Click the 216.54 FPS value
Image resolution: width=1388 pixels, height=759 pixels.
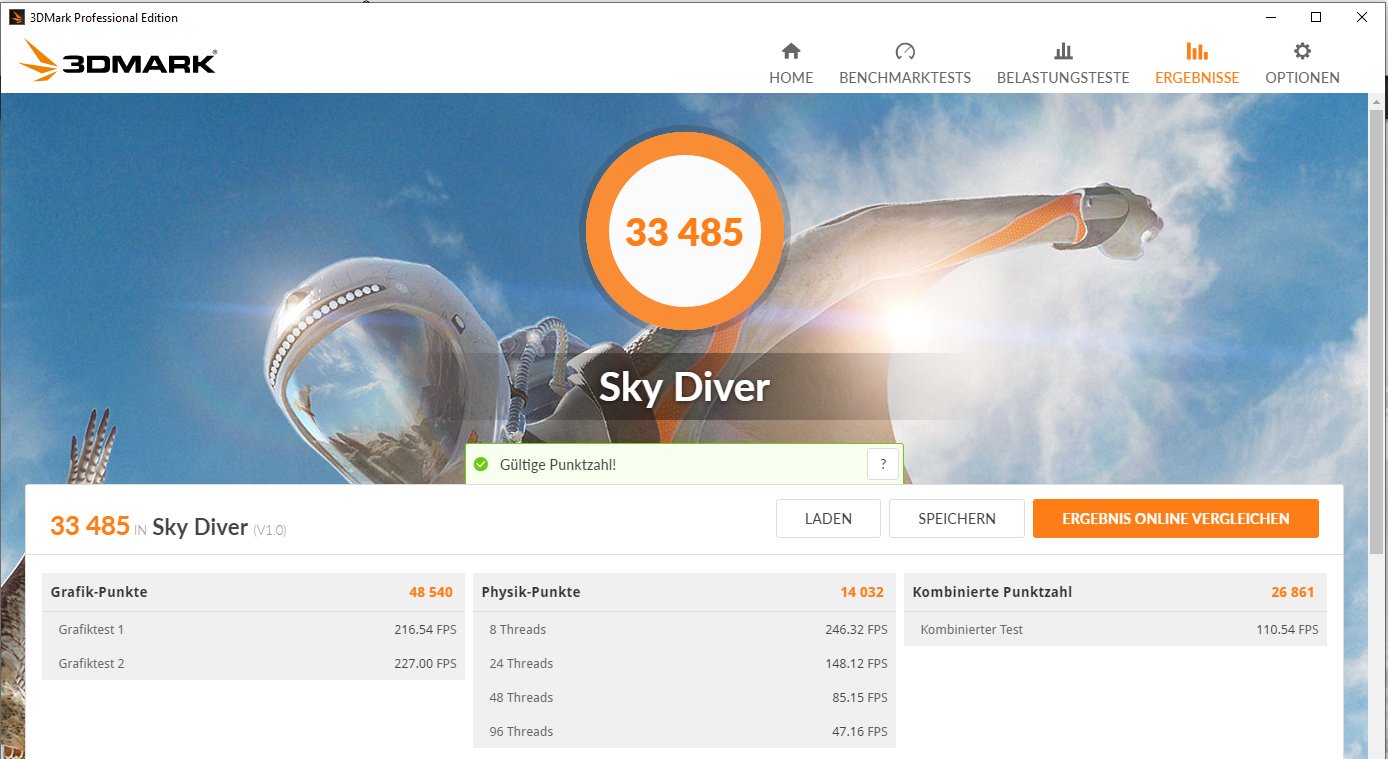[425, 630]
